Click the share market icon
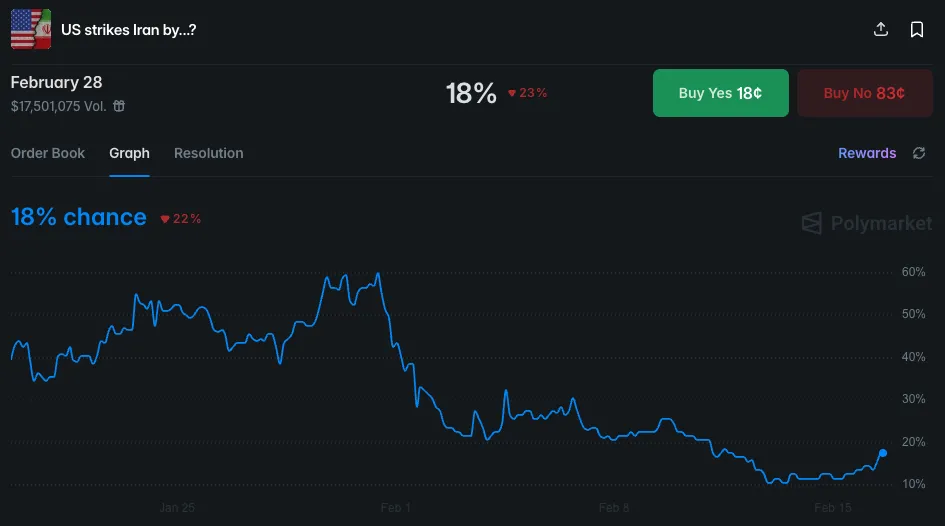This screenshot has height=526, width=945. point(881,30)
